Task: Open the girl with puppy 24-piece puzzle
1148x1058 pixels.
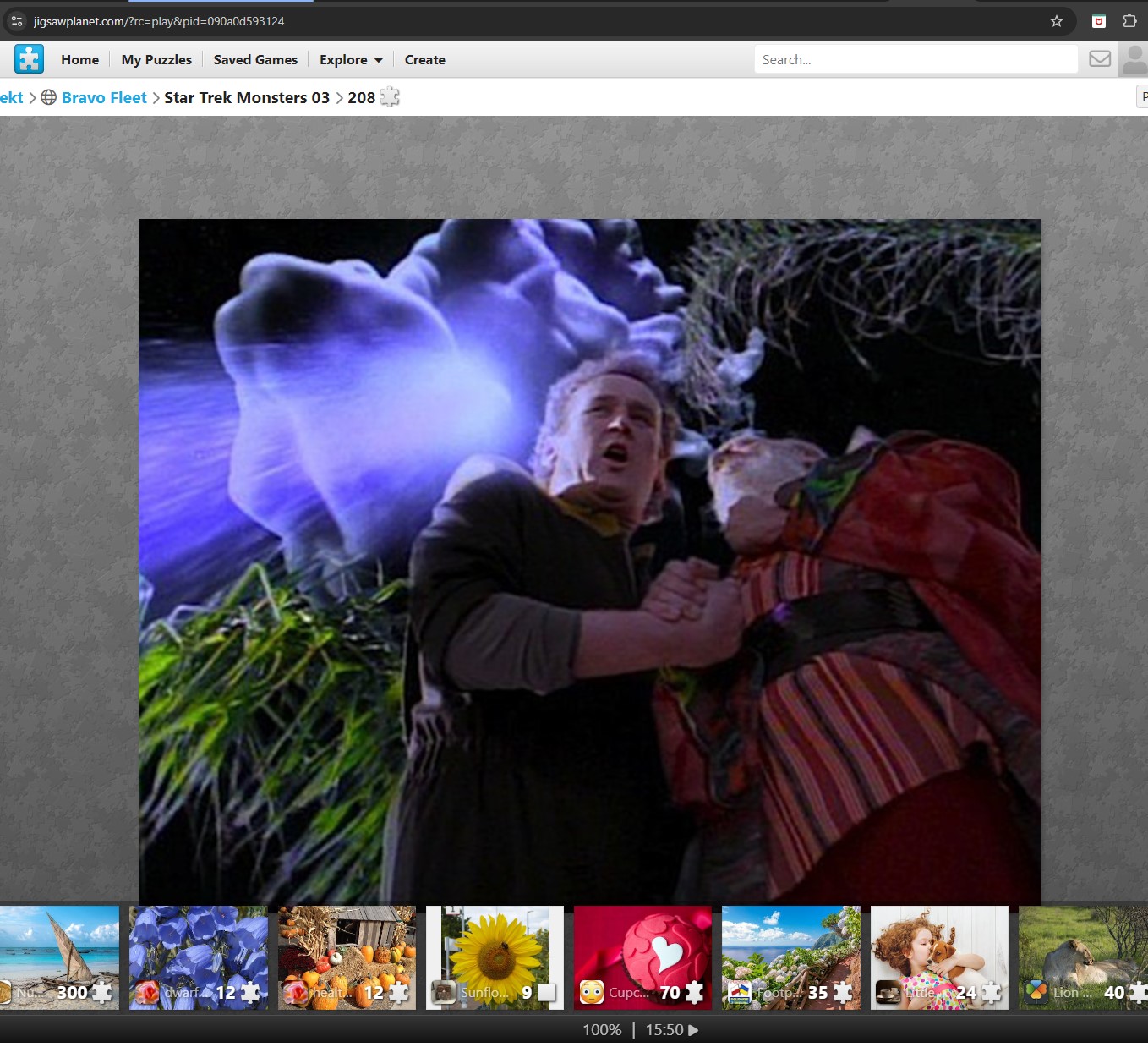Action: click(x=939, y=957)
